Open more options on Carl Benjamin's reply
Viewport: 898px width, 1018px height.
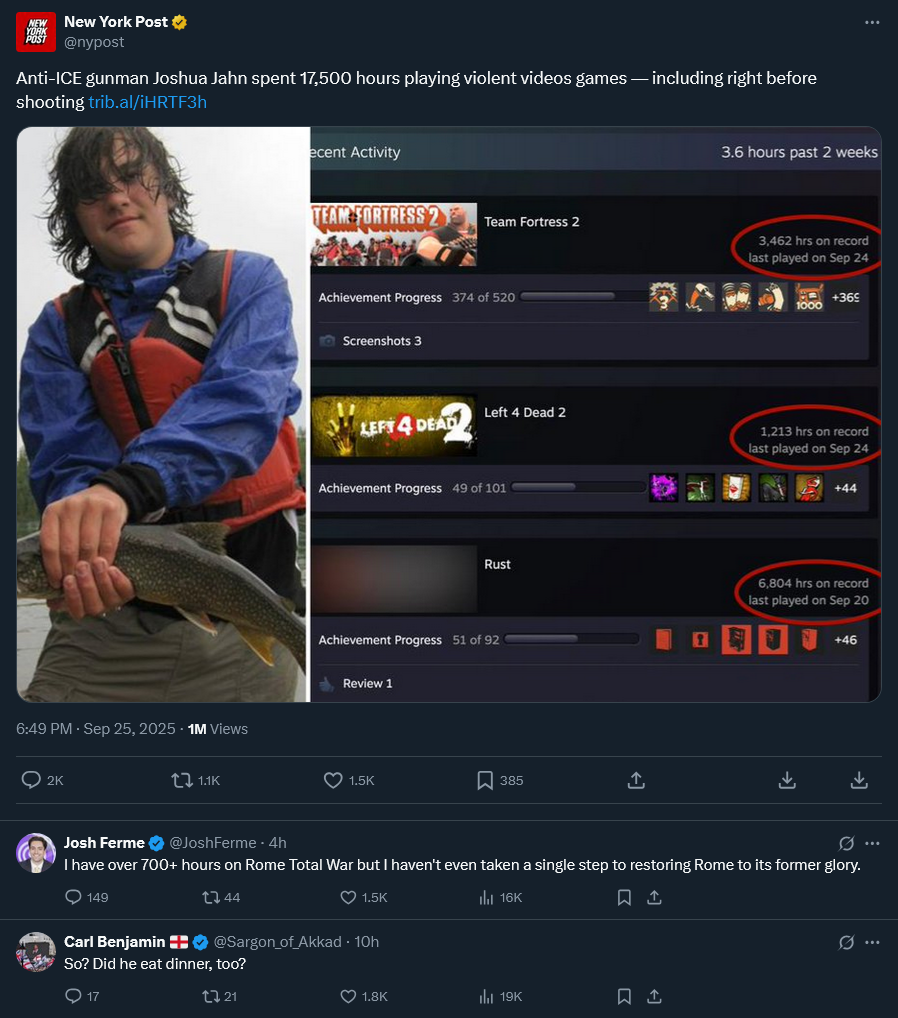point(872,942)
